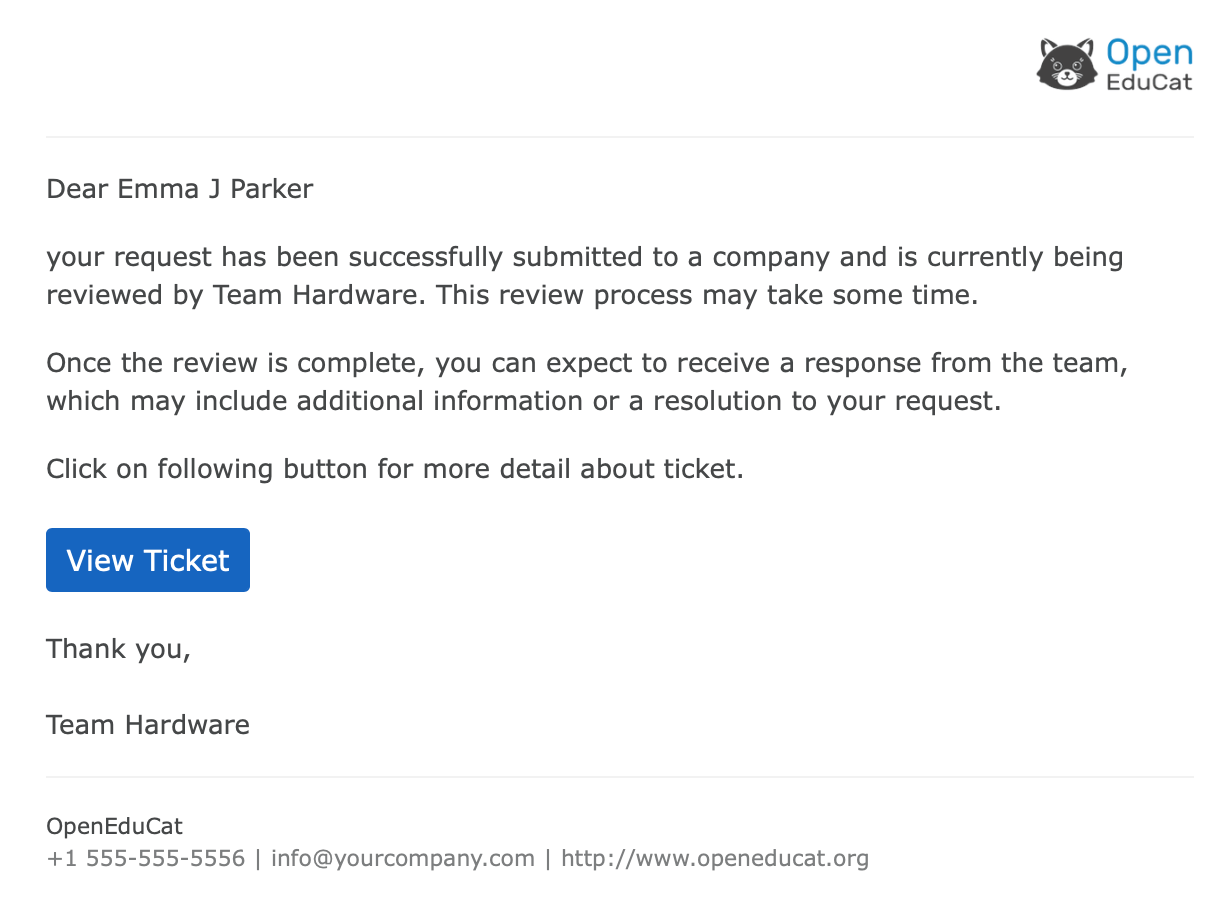Click the "Dear Emma J Parker" greeting

coord(180,189)
